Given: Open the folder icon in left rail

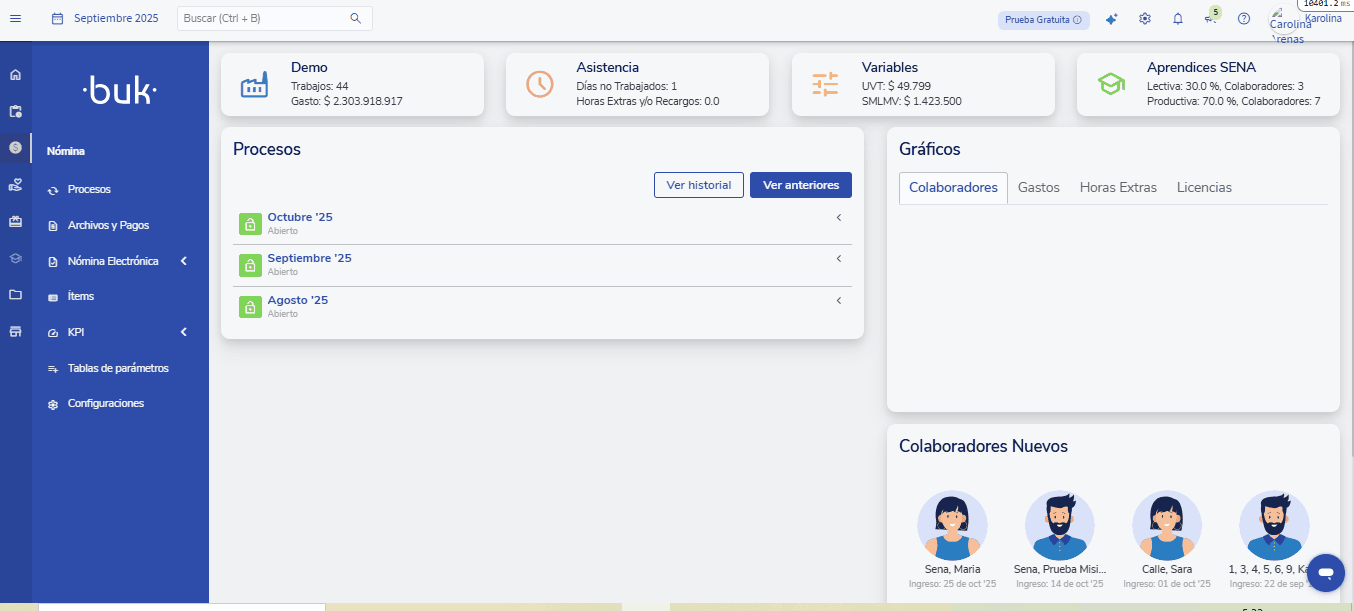Looking at the screenshot, I should (x=15, y=295).
